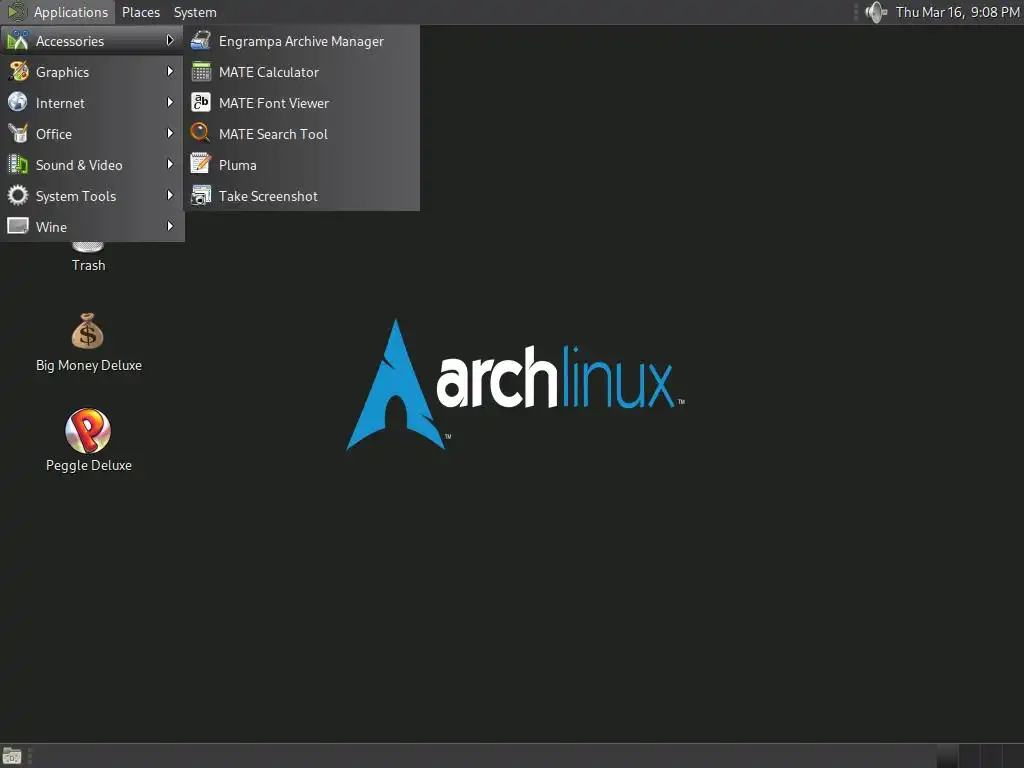Image resolution: width=1024 pixels, height=768 pixels.
Task: Open the System menu
Action: (x=195, y=12)
